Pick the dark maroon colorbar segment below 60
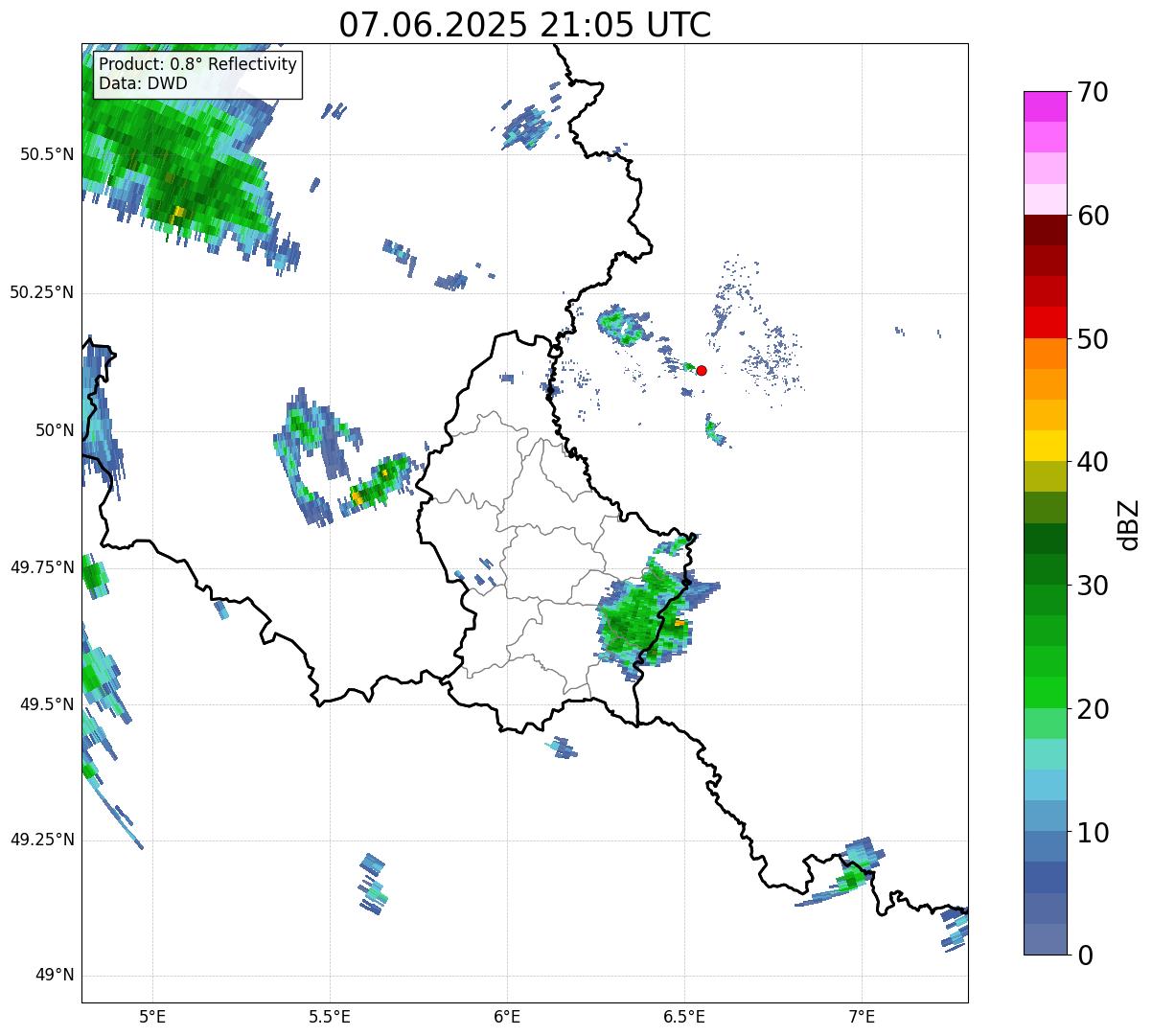 [x=1045, y=230]
